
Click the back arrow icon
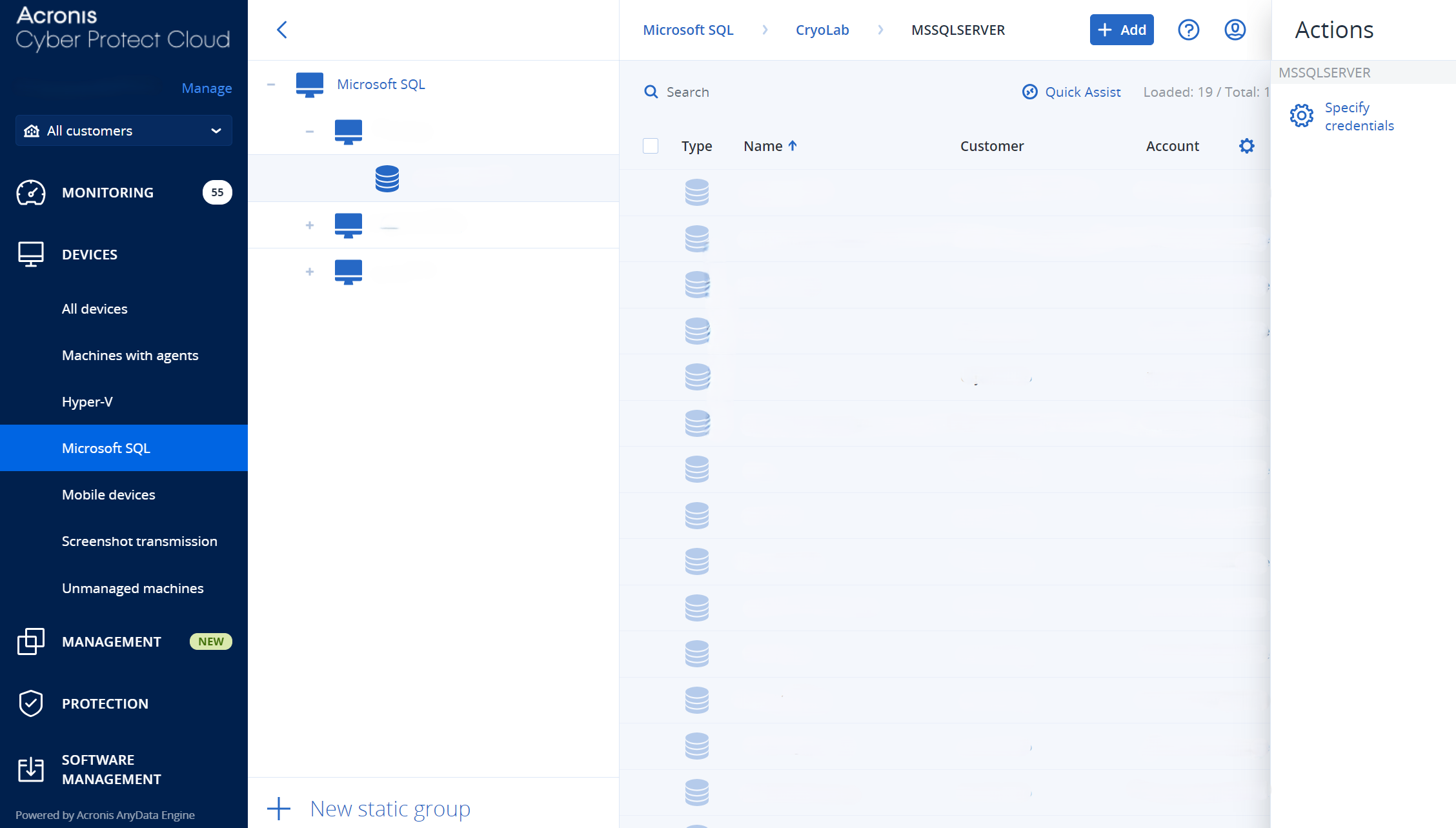click(282, 30)
